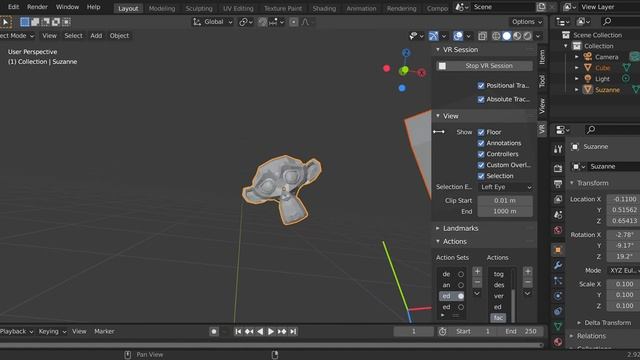Open the Object properties tab icon
Screen dimensions: 640x360
pyautogui.click(x=558, y=250)
